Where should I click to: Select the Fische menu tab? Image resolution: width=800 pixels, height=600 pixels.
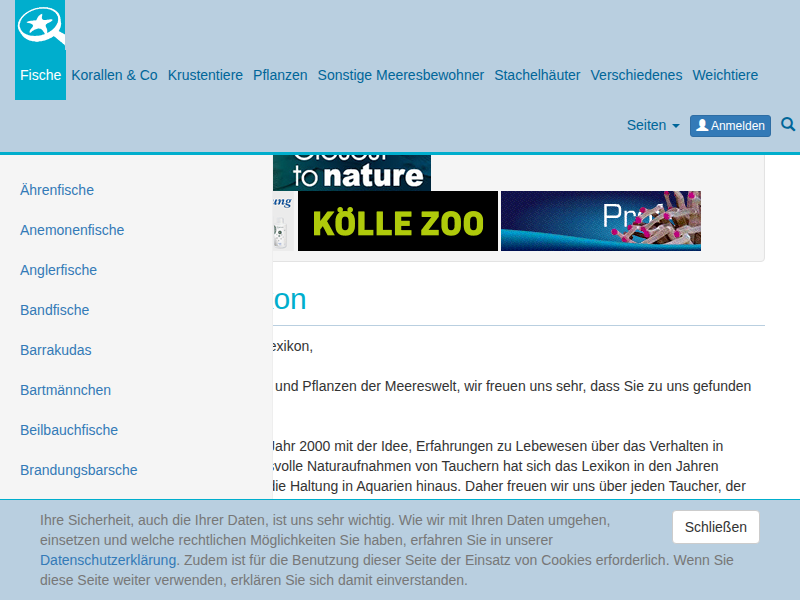pyautogui.click(x=40, y=75)
